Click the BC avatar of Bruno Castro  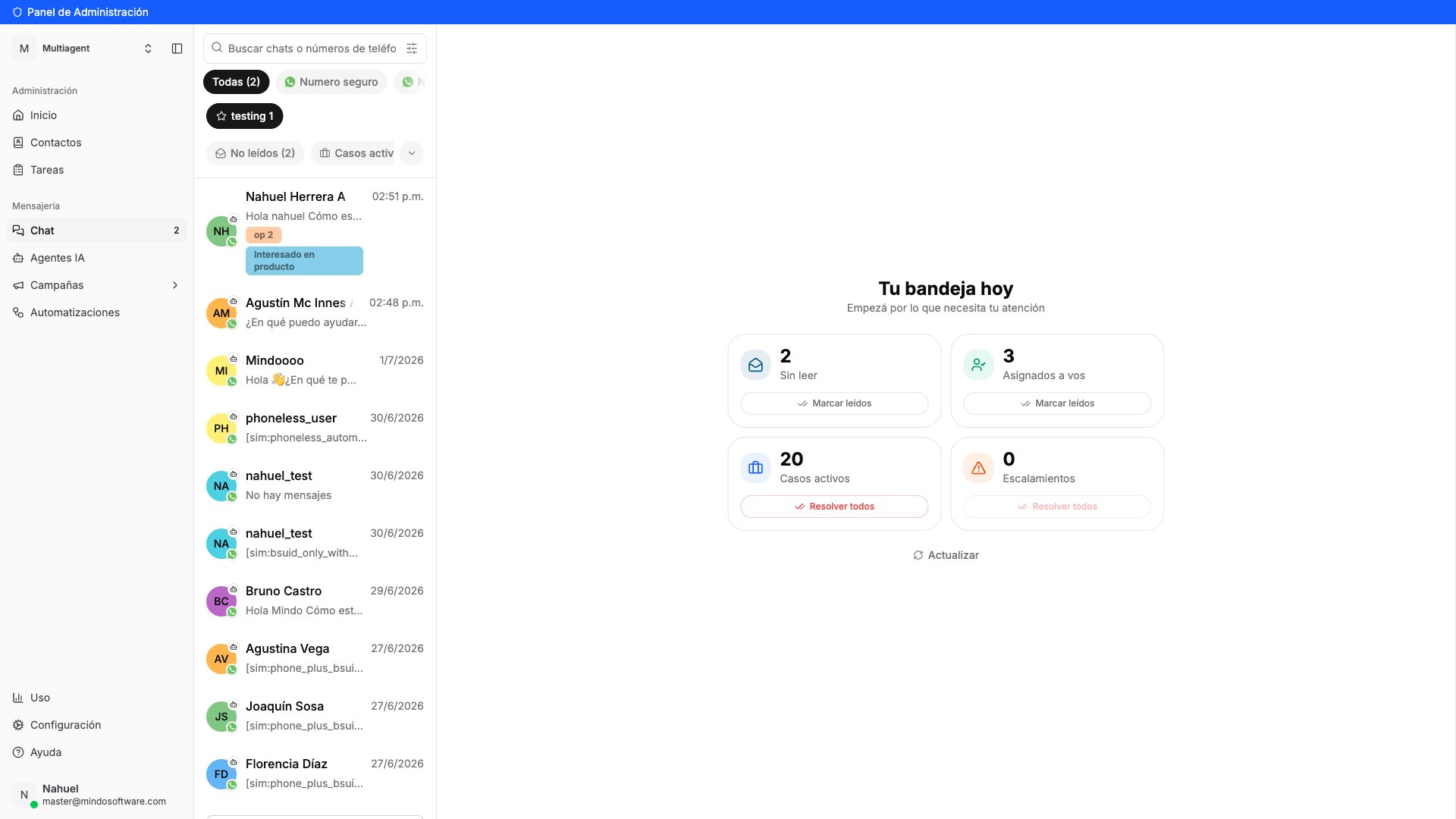(x=221, y=601)
